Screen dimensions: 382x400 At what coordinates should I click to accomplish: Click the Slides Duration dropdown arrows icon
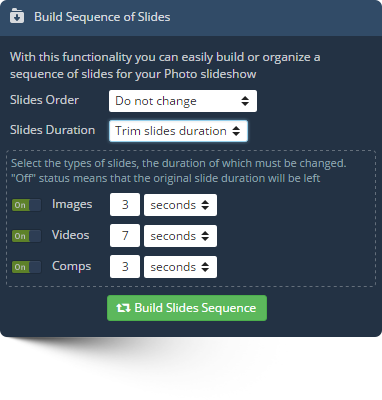pos(236,131)
